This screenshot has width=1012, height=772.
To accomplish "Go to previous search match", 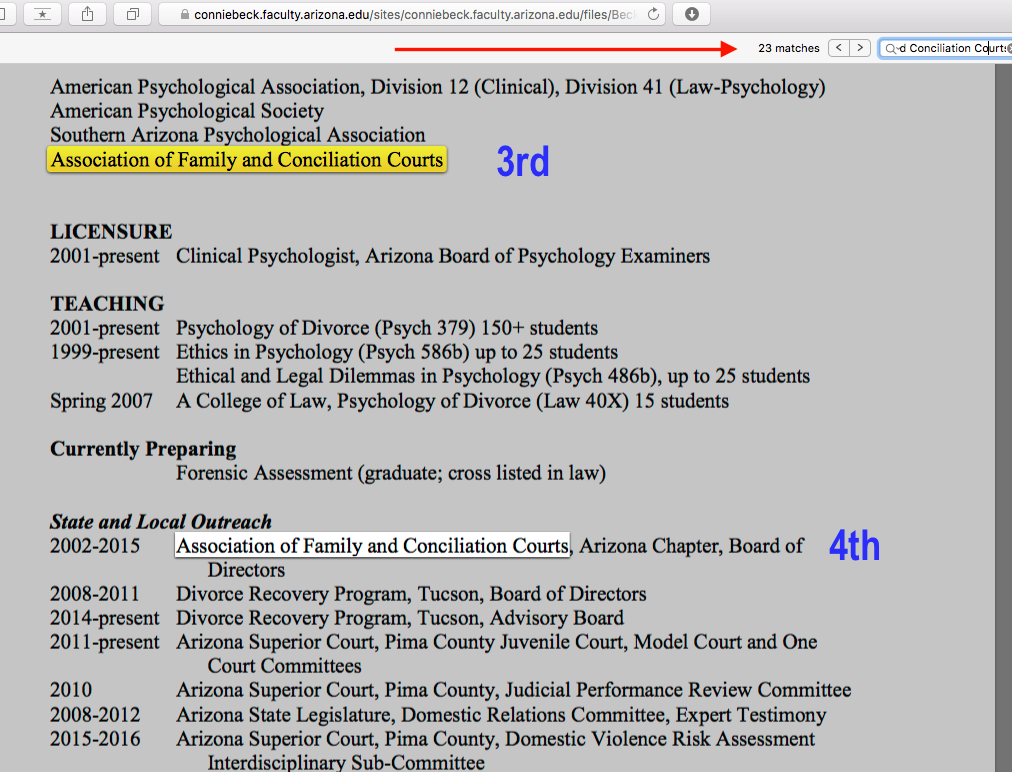I will click(838, 48).
